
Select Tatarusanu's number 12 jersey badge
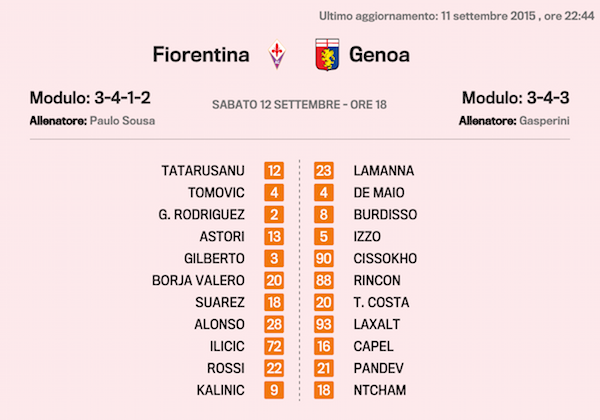coord(274,171)
